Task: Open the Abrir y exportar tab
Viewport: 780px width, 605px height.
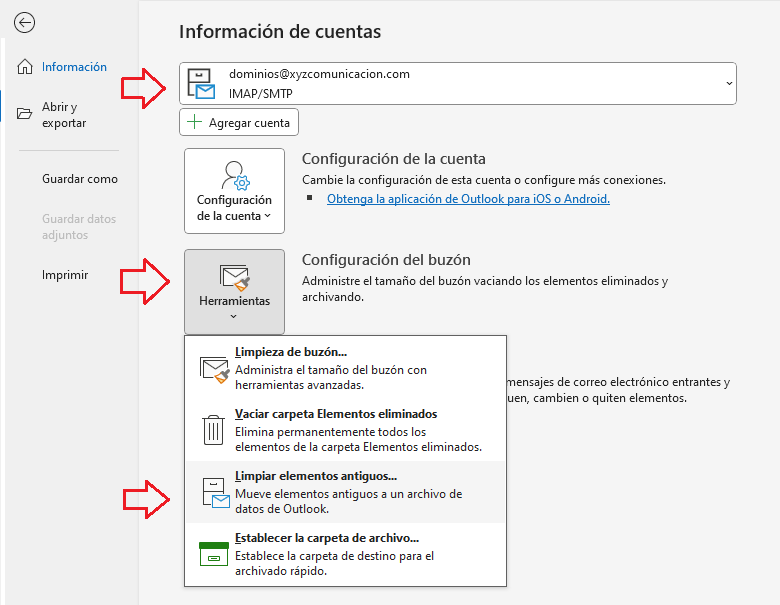Action: click(64, 115)
